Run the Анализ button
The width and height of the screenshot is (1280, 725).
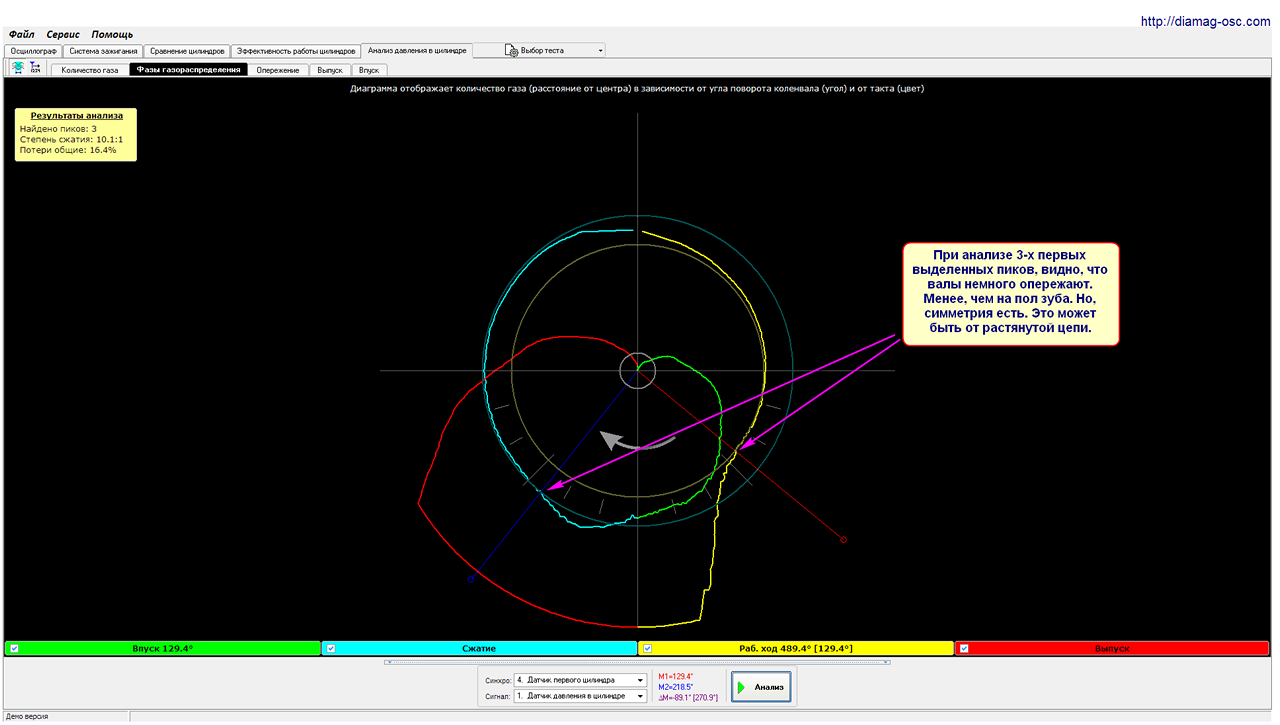[761, 687]
